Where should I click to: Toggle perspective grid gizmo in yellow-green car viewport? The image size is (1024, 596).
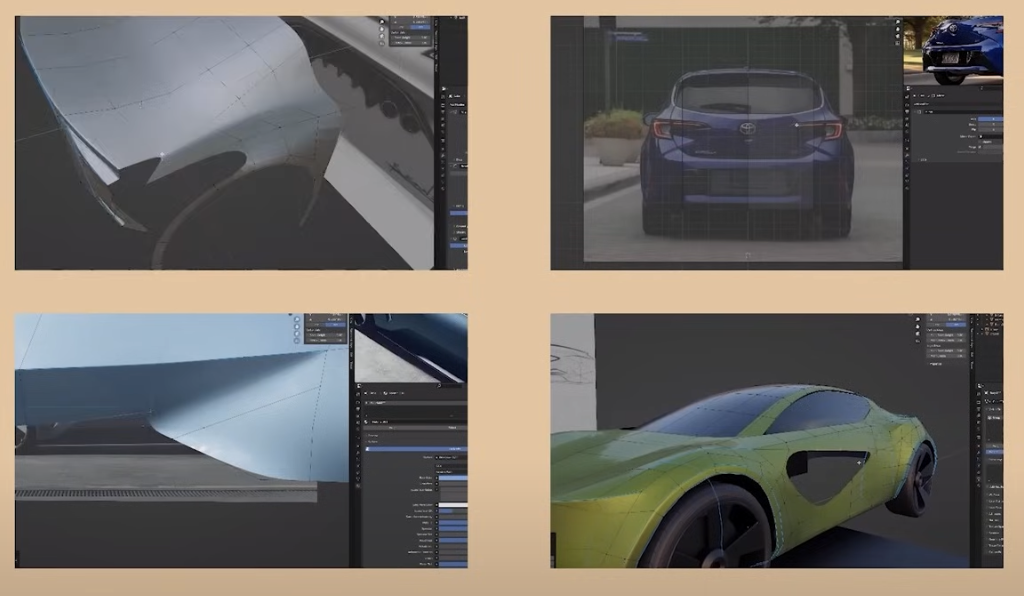tap(918, 341)
